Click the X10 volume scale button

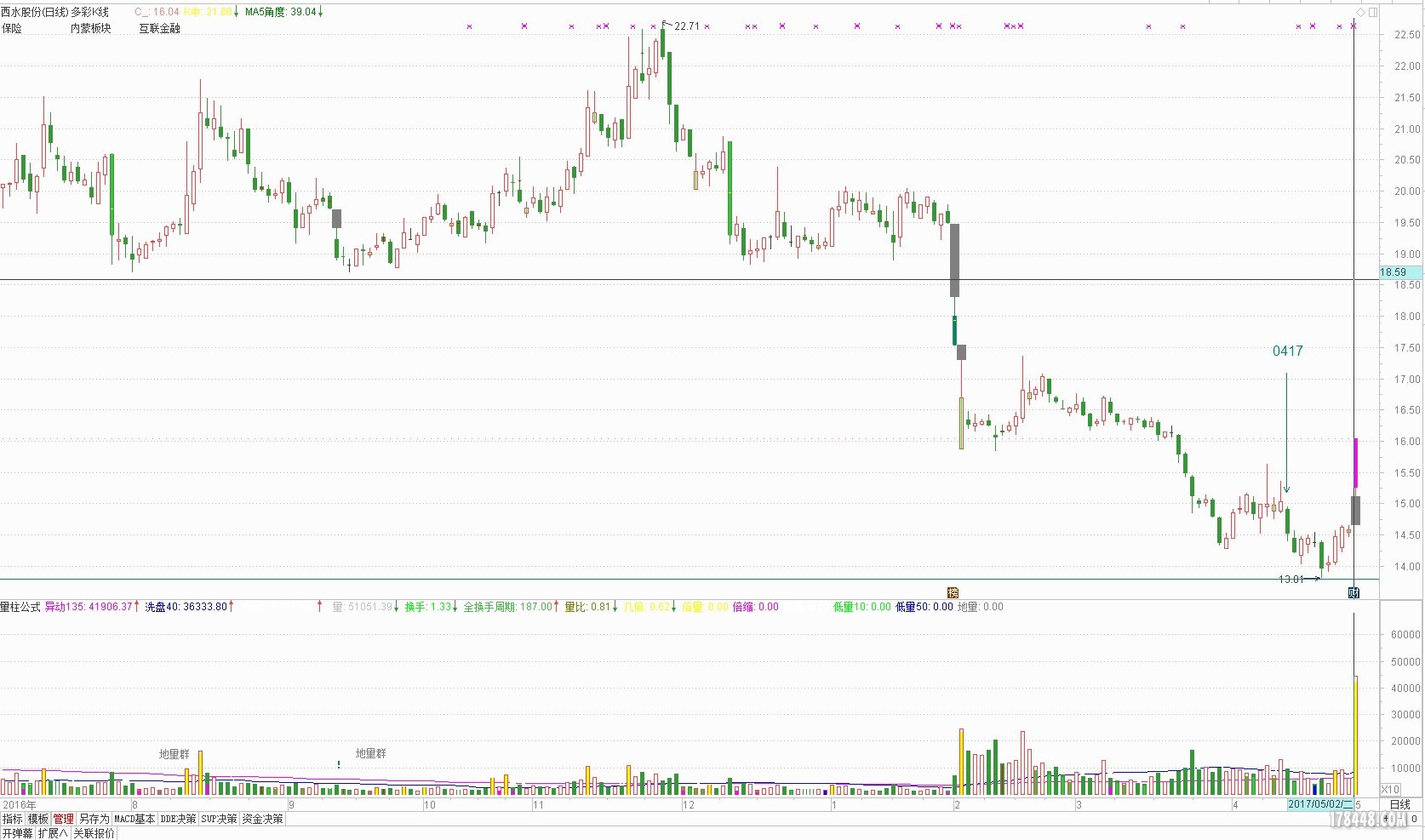coord(1390,790)
